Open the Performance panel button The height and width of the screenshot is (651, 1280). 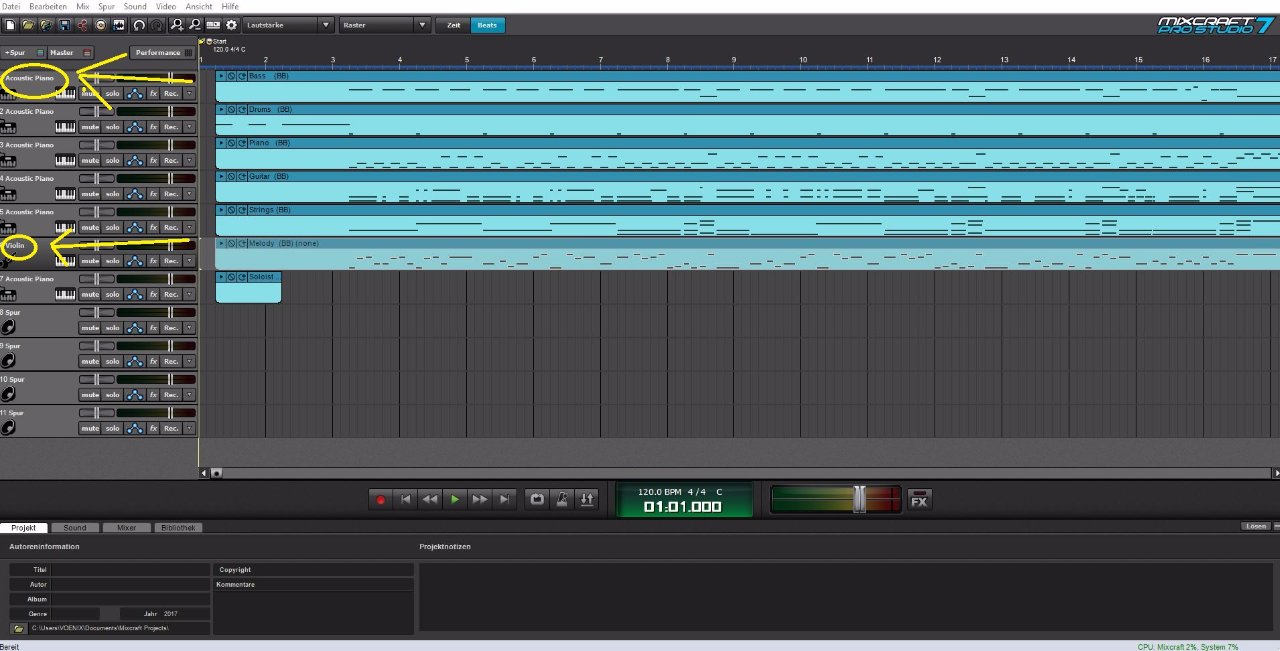[161, 52]
